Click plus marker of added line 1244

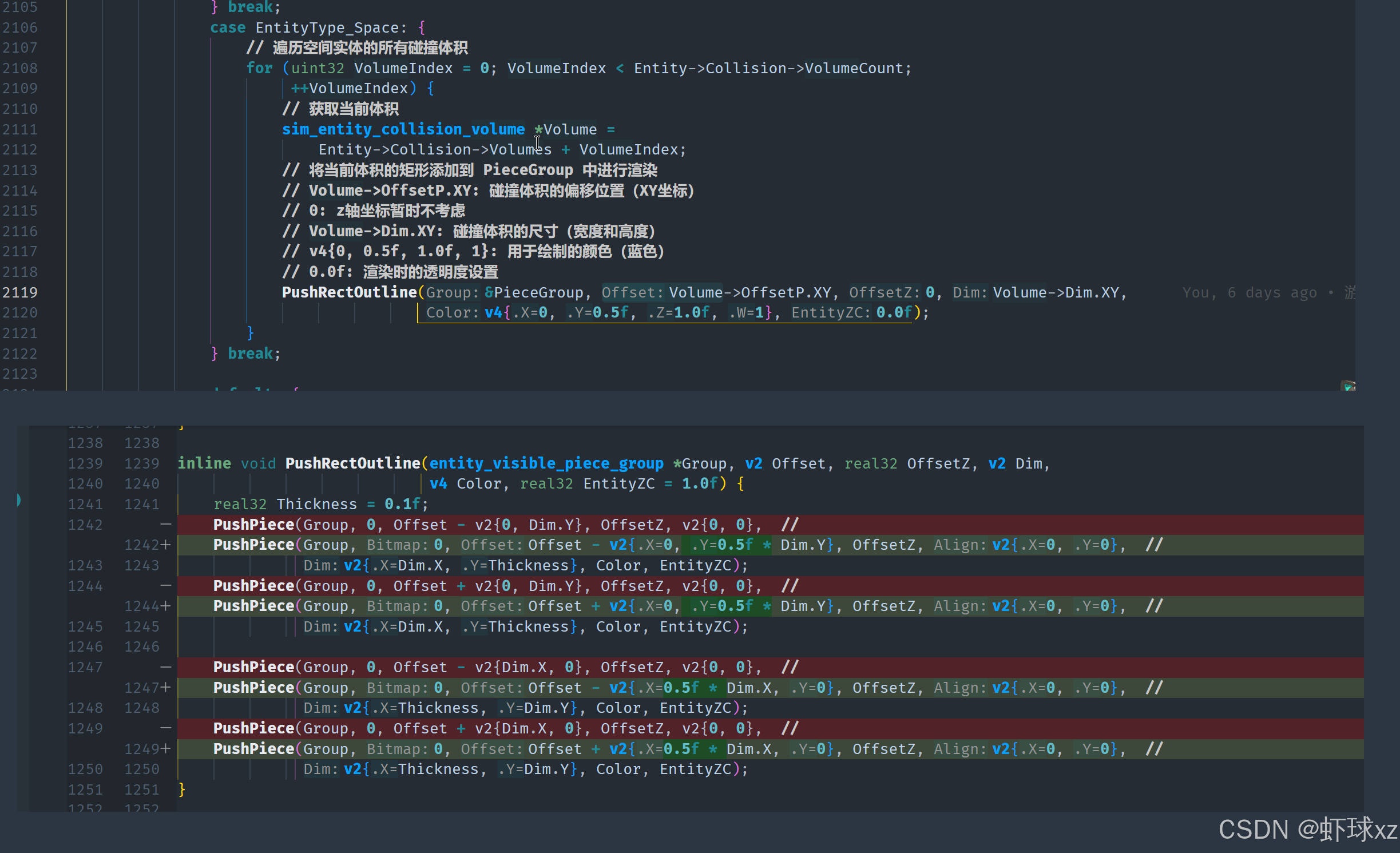pos(165,606)
